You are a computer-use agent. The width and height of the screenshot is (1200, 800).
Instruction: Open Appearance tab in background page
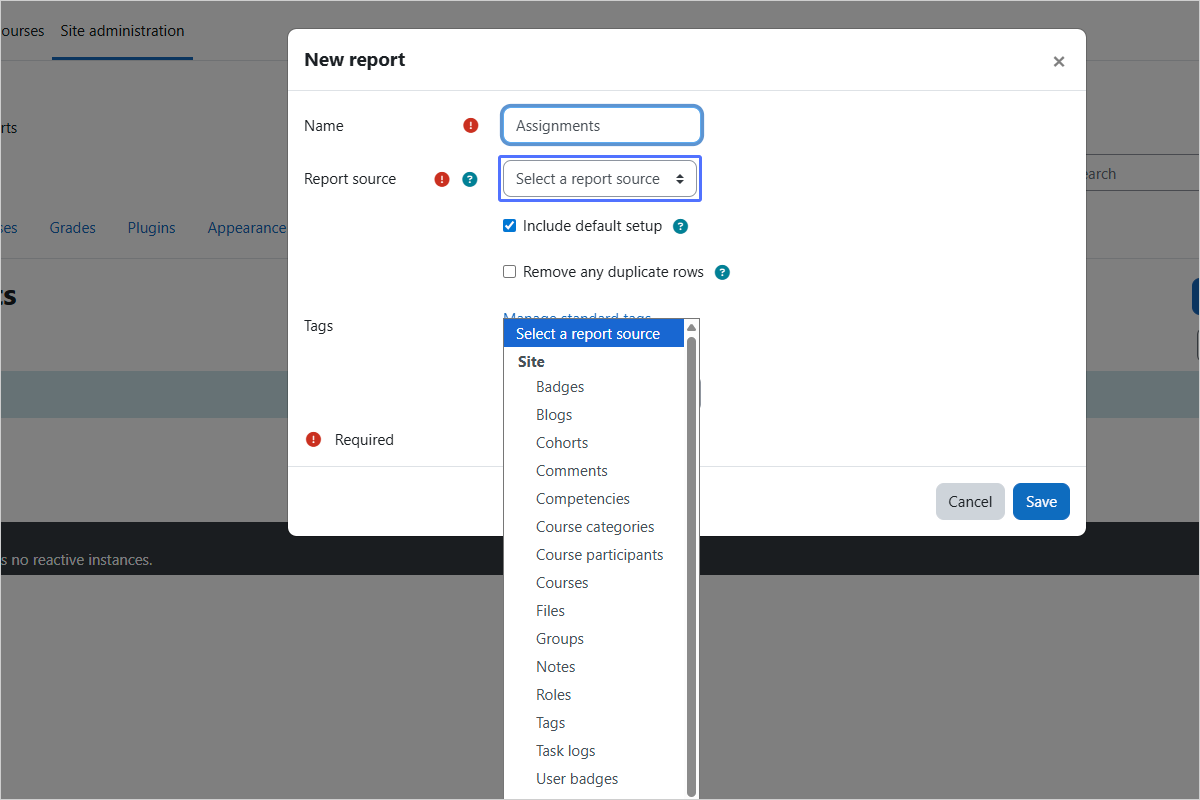coord(246,228)
